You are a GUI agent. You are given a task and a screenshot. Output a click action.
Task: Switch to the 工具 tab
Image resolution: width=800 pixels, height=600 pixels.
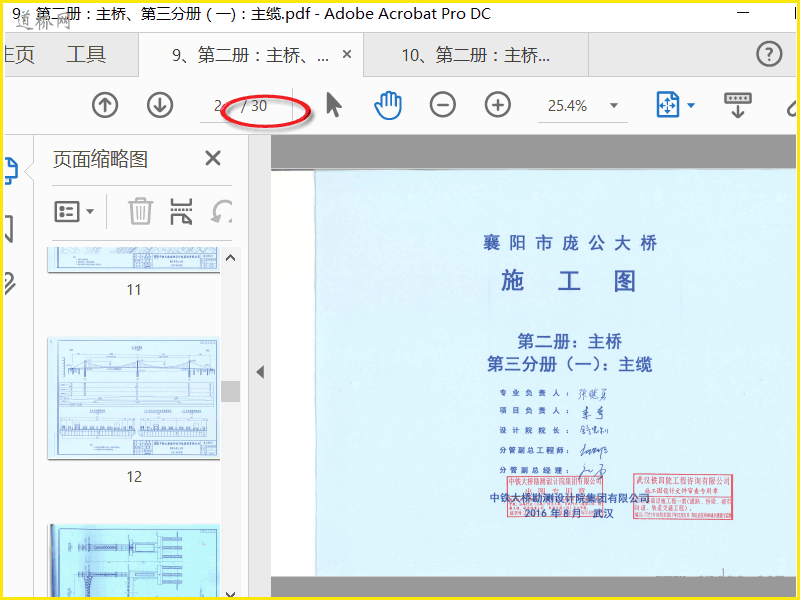pyautogui.click(x=86, y=54)
